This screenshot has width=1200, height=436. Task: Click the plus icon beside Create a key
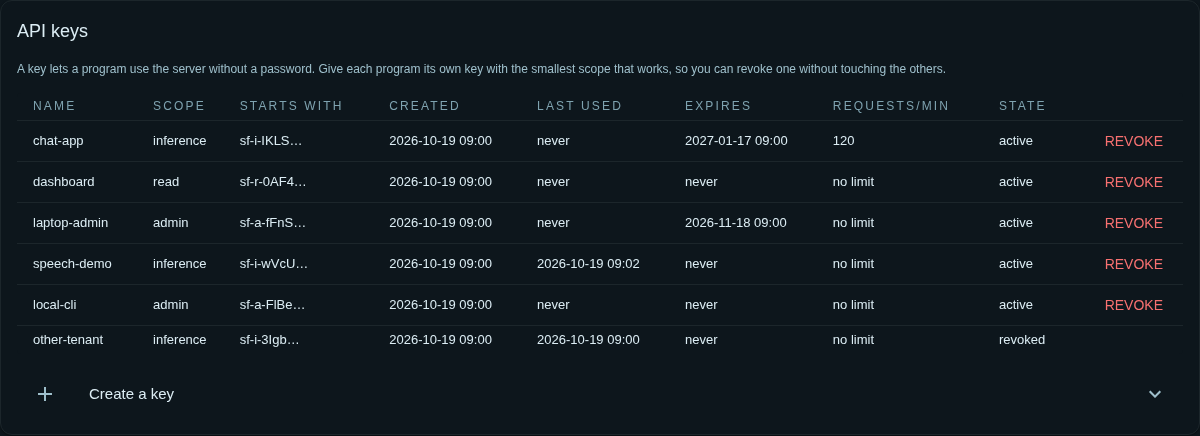(x=45, y=394)
